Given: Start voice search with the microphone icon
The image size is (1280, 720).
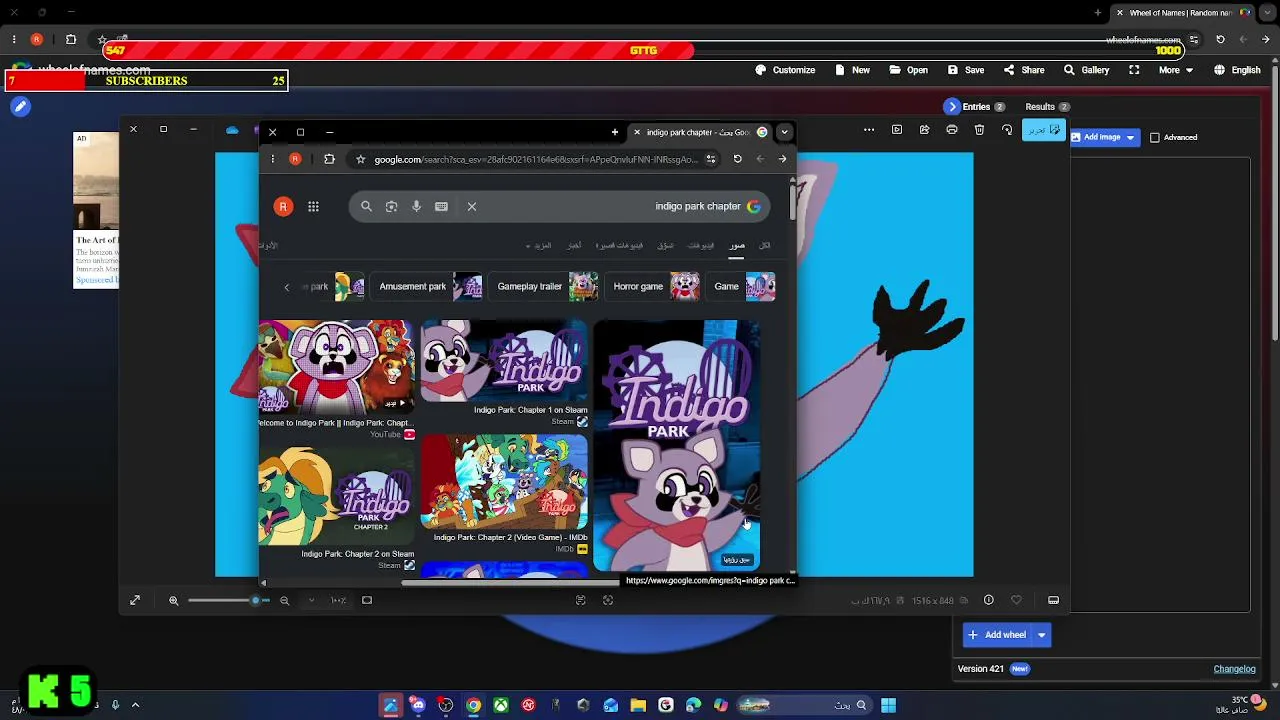Looking at the screenshot, I should 416,206.
